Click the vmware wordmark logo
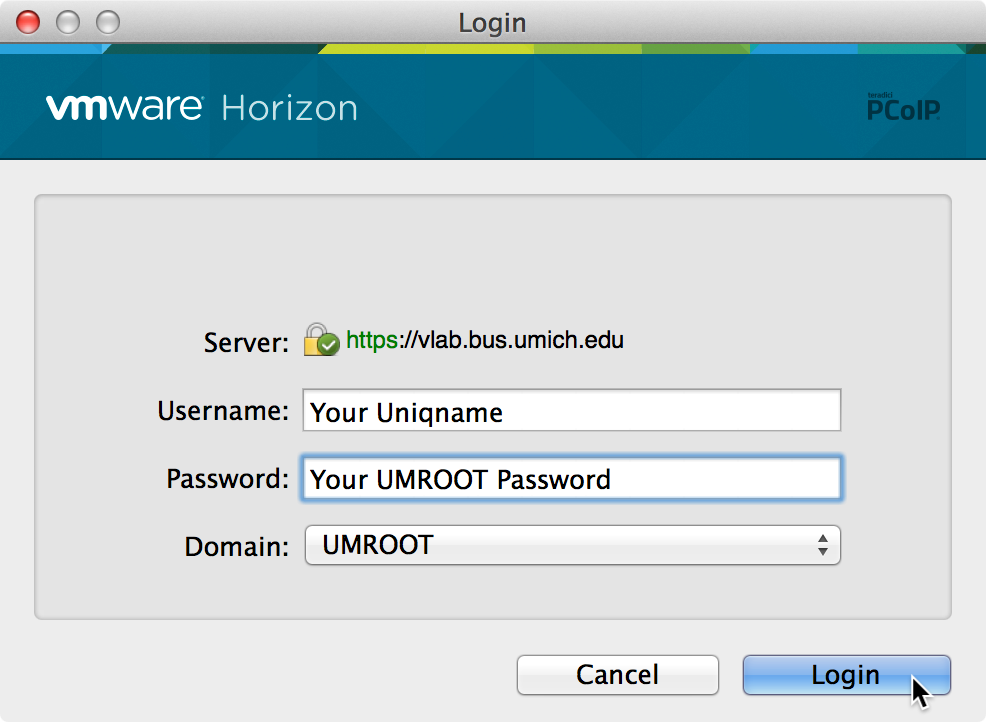Viewport: 986px width, 722px height. coord(124,107)
